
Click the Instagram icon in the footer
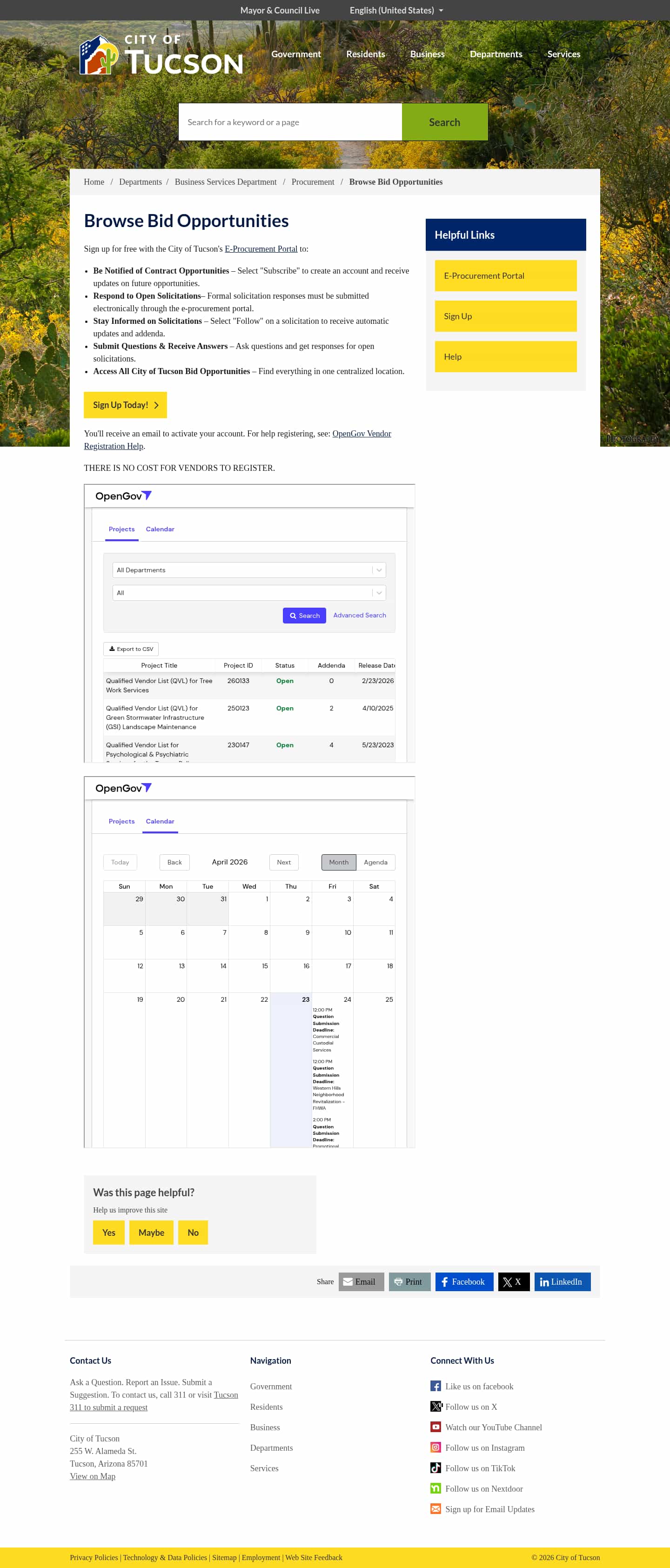coord(435,1447)
